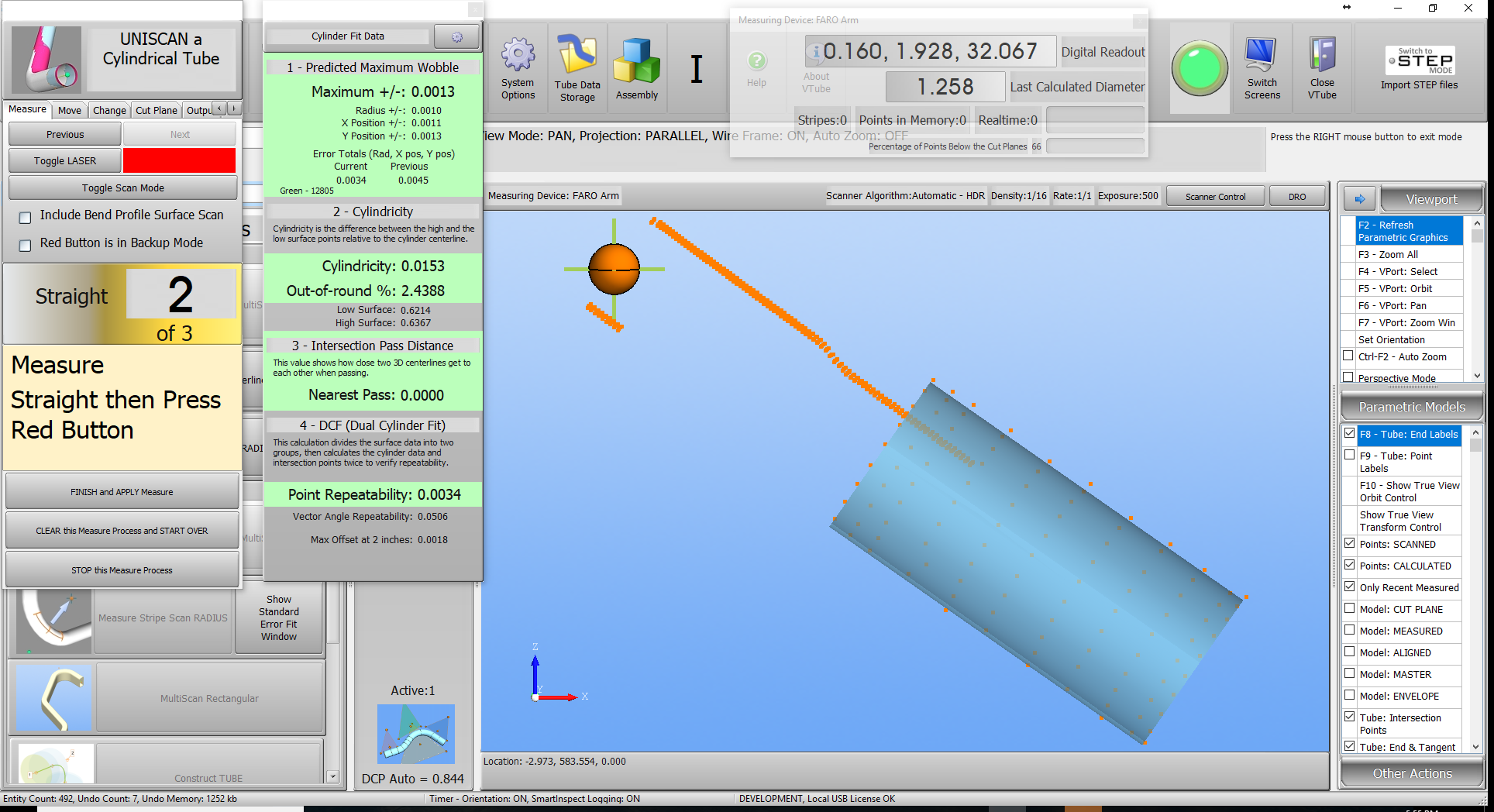
Task: Uncheck Points: SCANNED checkbox
Action: coord(1349,544)
